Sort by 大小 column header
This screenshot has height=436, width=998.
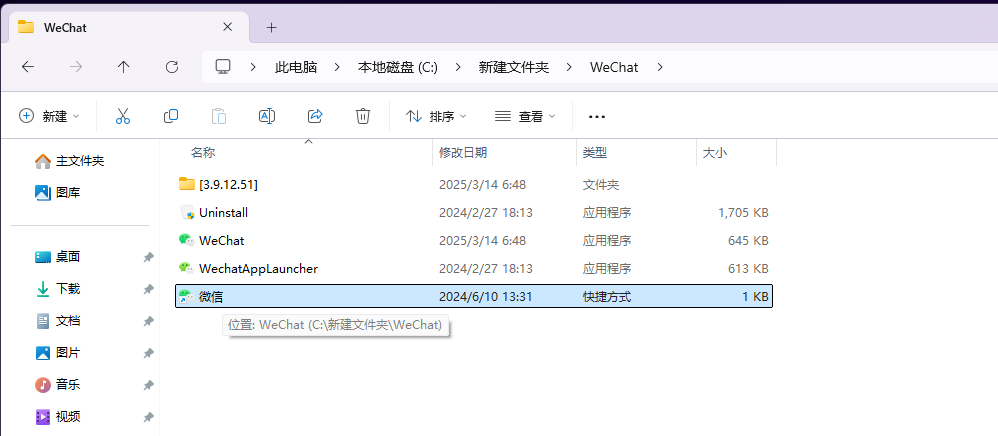pos(715,153)
